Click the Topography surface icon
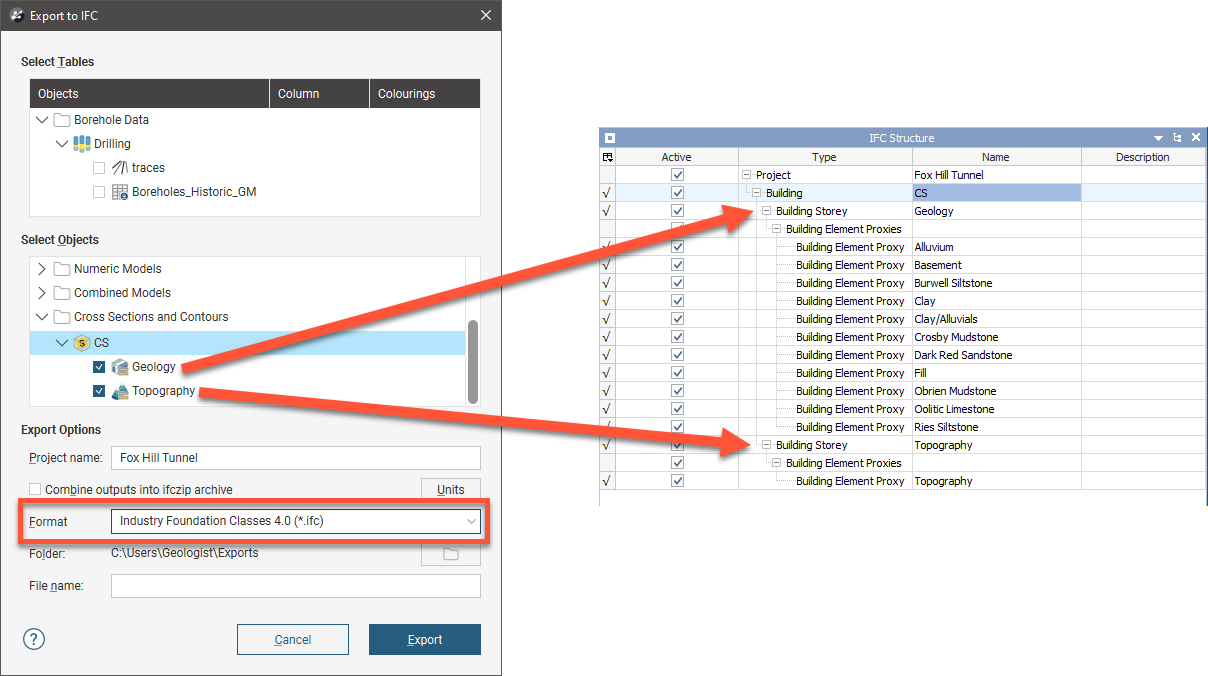 (119, 391)
